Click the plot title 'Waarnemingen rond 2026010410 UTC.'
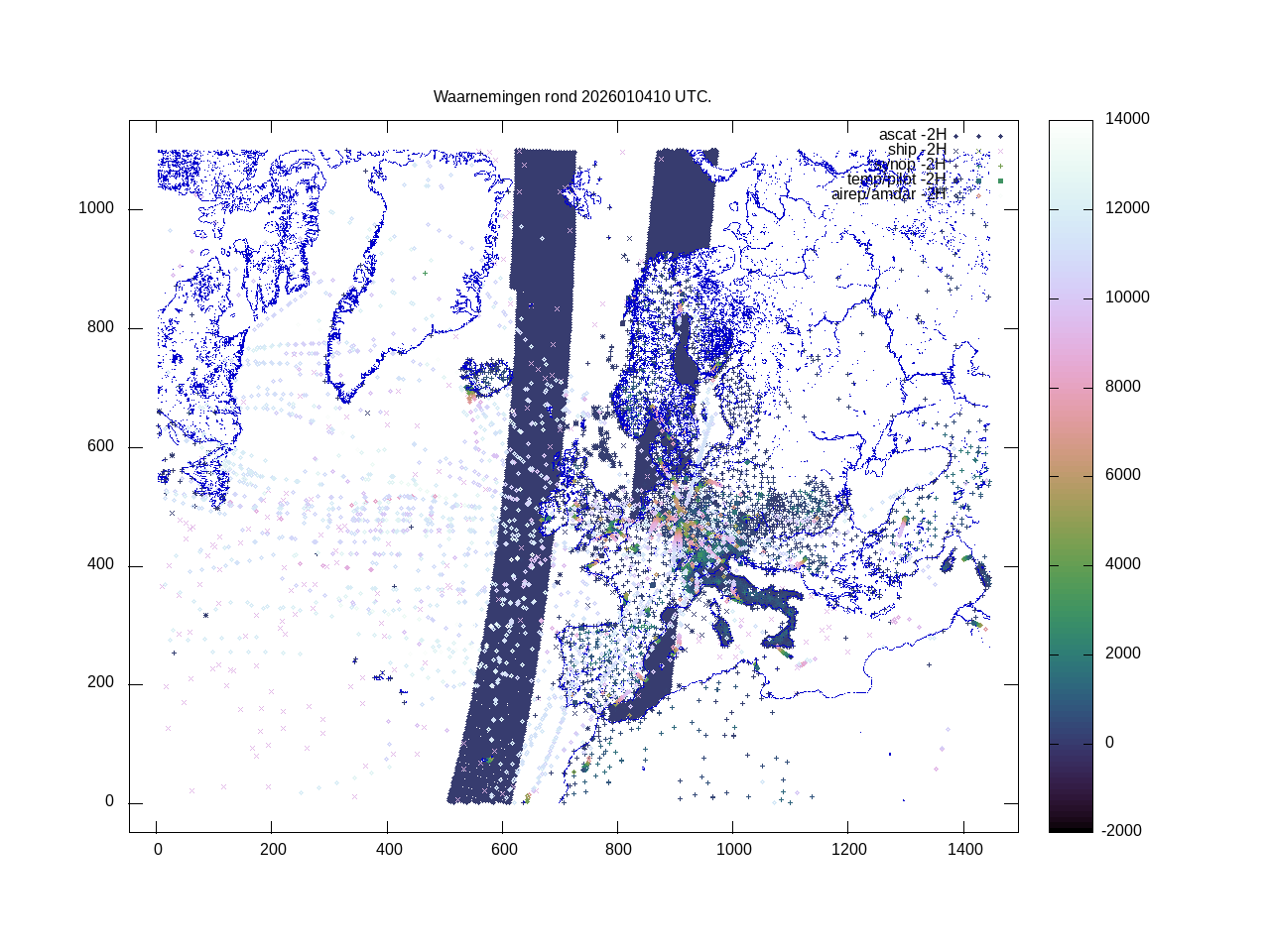 pos(572,97)
